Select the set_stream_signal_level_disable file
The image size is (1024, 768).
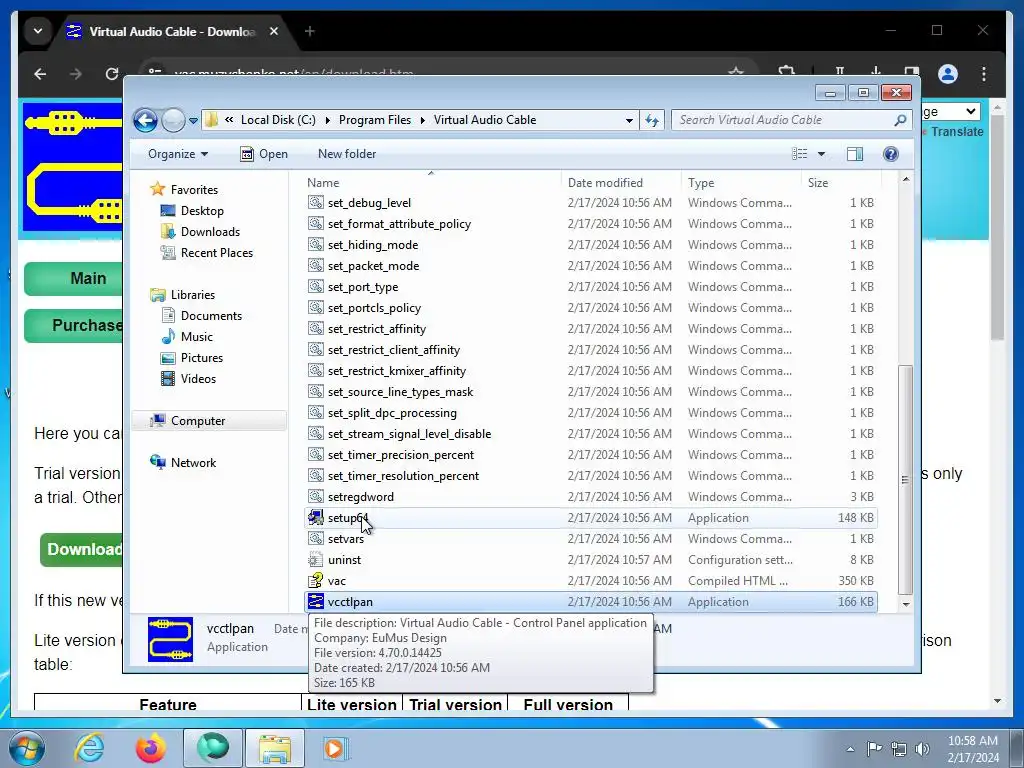point(409,434)
